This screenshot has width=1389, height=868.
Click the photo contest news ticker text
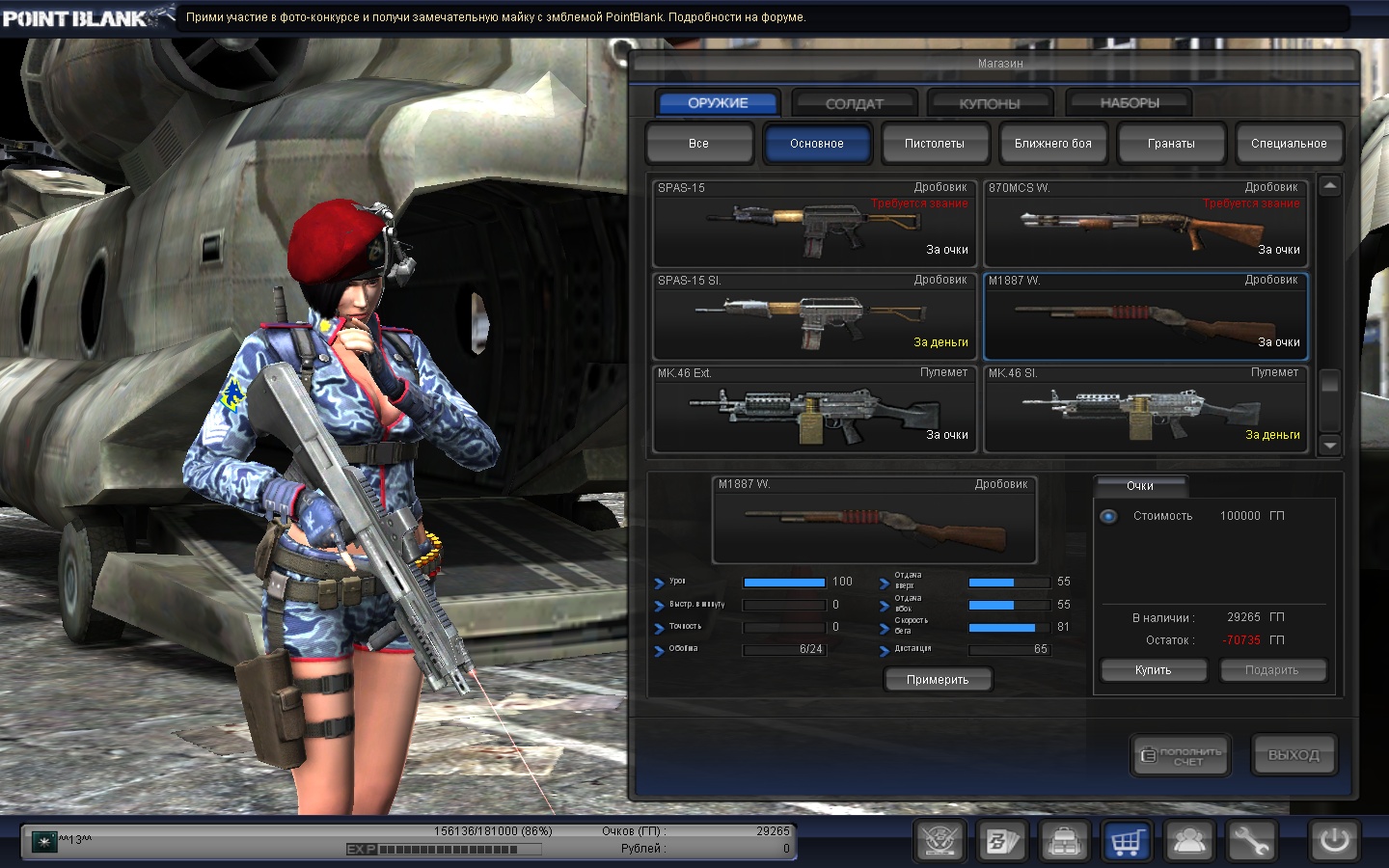coord(496,17)
